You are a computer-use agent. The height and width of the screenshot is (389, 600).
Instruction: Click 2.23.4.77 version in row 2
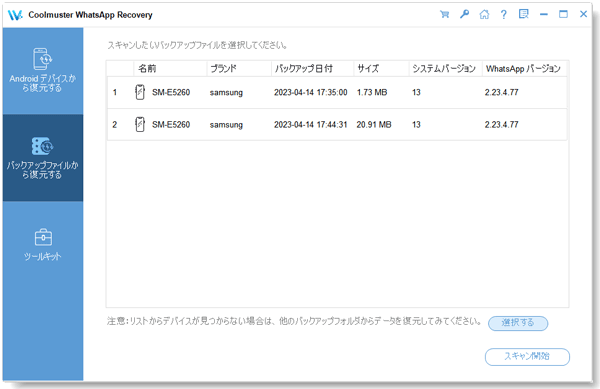[x=502, y=124]
